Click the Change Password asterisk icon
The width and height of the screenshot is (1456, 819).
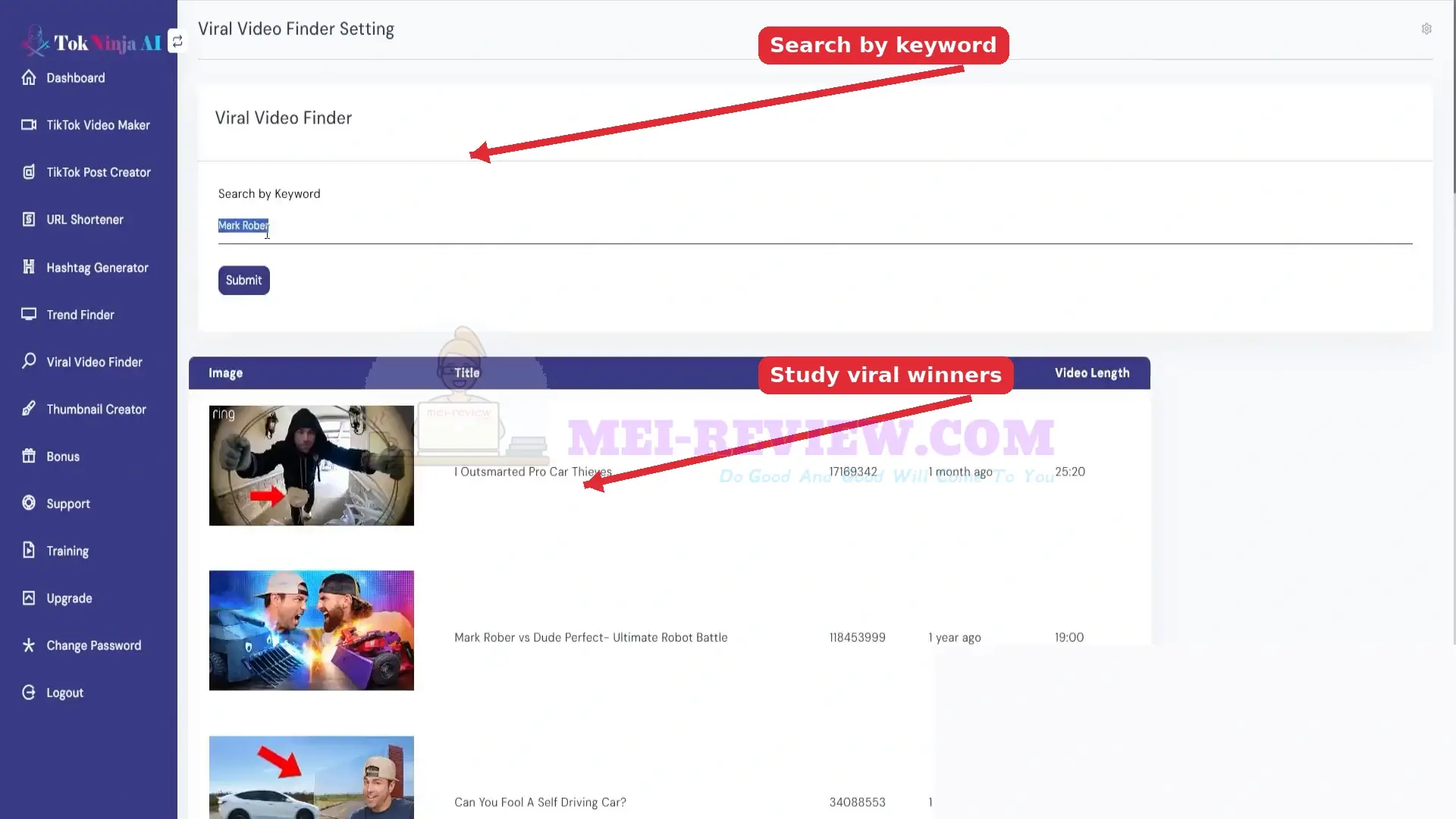point(29,645)
